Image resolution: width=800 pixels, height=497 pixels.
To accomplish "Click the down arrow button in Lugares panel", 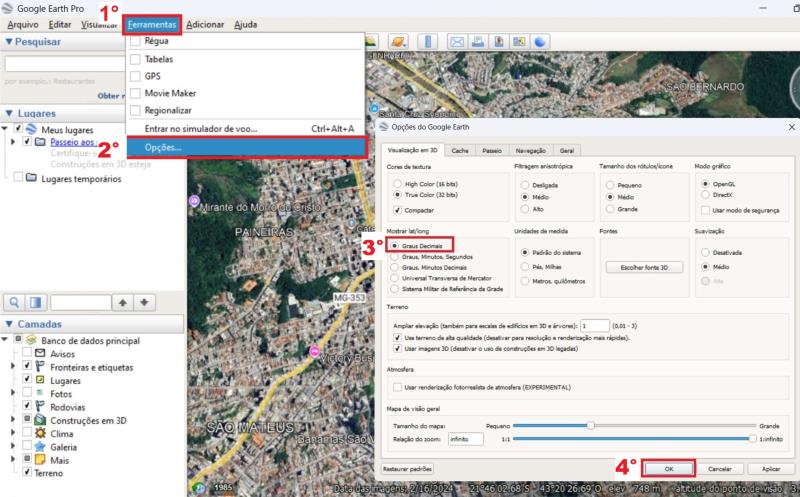I will coord(144,303).
